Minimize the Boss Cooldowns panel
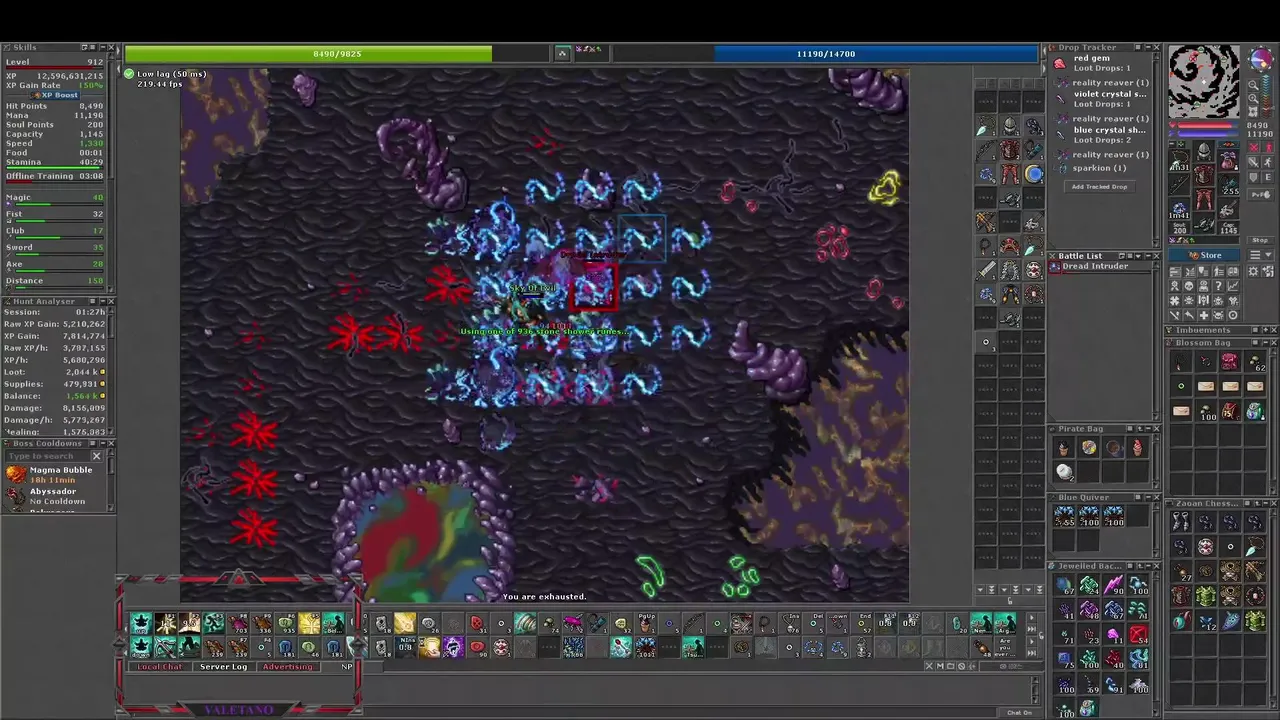Image resolution: width=1280 pixels, height=720 pixels. (x=103, y=443)
